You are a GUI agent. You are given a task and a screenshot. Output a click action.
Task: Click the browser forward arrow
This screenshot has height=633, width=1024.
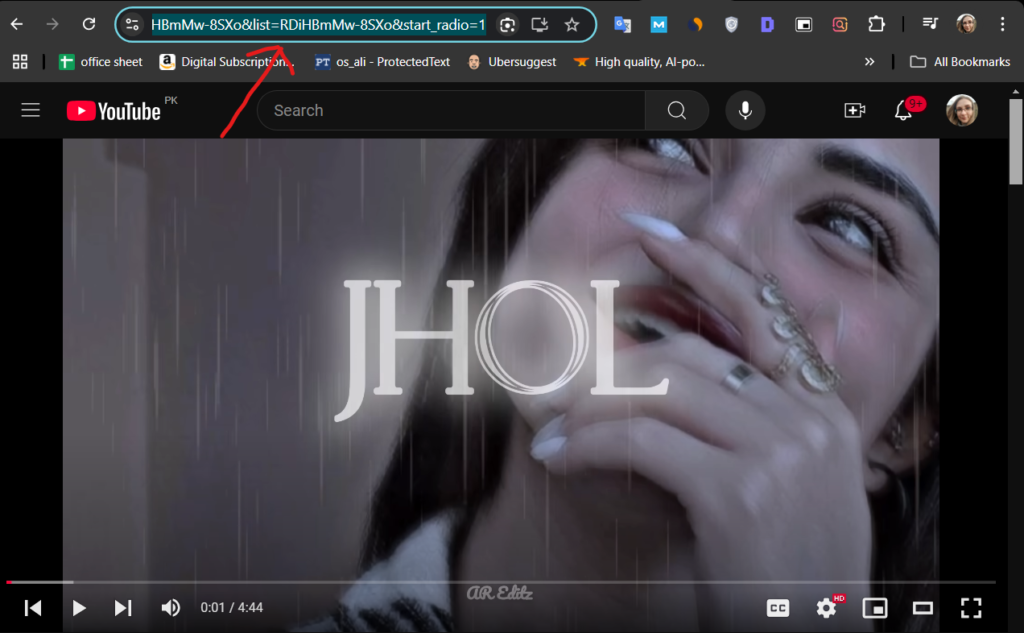[52, 25]
